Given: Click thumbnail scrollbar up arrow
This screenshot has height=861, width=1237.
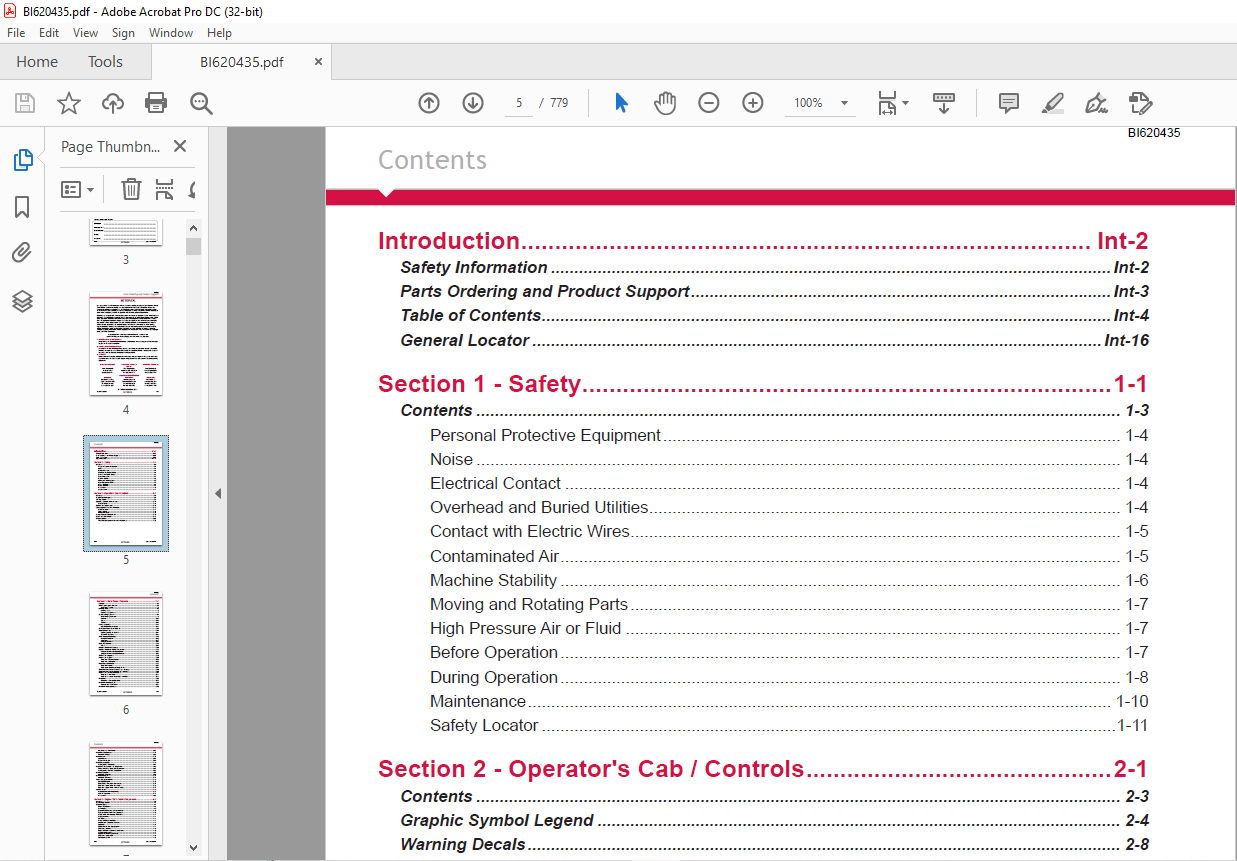Looking at the screenshot, I should [x=194, y=228].
